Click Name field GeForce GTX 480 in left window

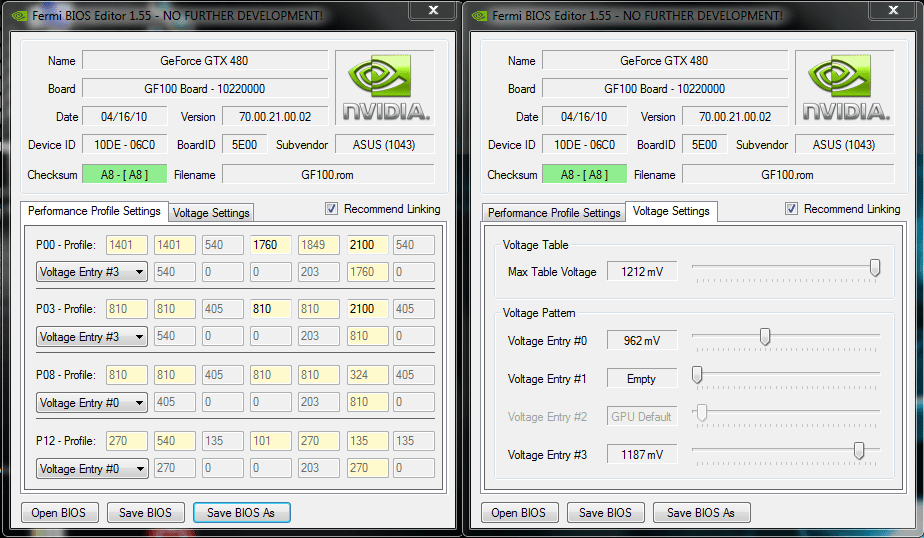[204, 61]
